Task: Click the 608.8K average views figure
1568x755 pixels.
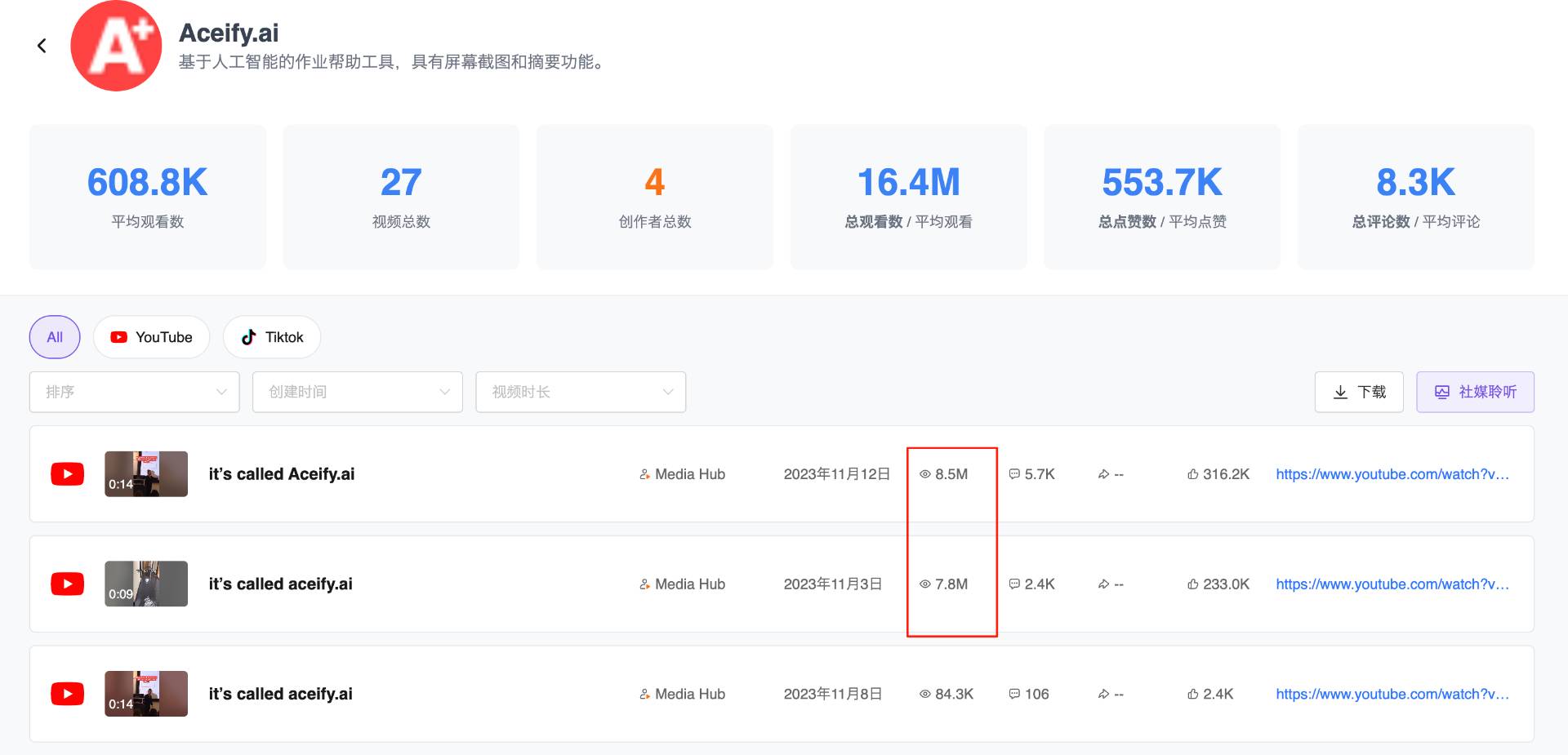Action: pyautogui.click(x=148, y=182)
